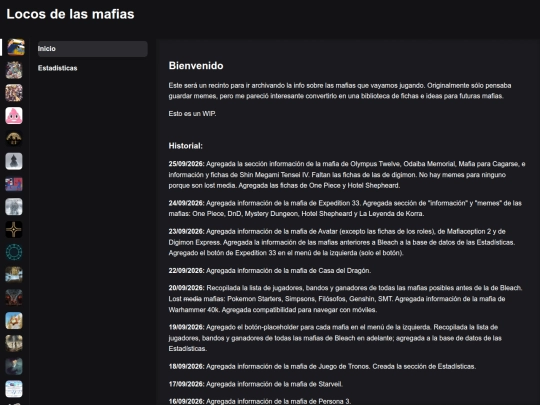Screen dimensions: 540x405
Task: Select the Inicio menu item
Action: [93, 49]
